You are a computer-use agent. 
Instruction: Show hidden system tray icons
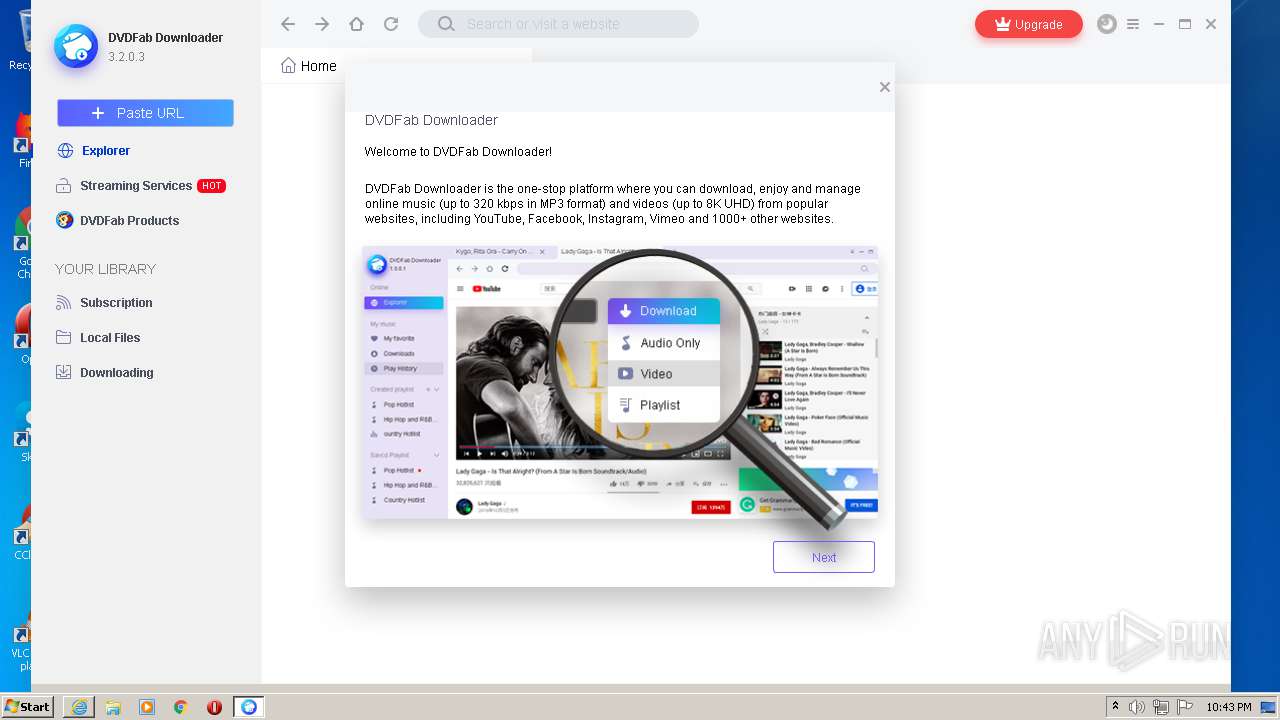click(x=1115, y=707)
